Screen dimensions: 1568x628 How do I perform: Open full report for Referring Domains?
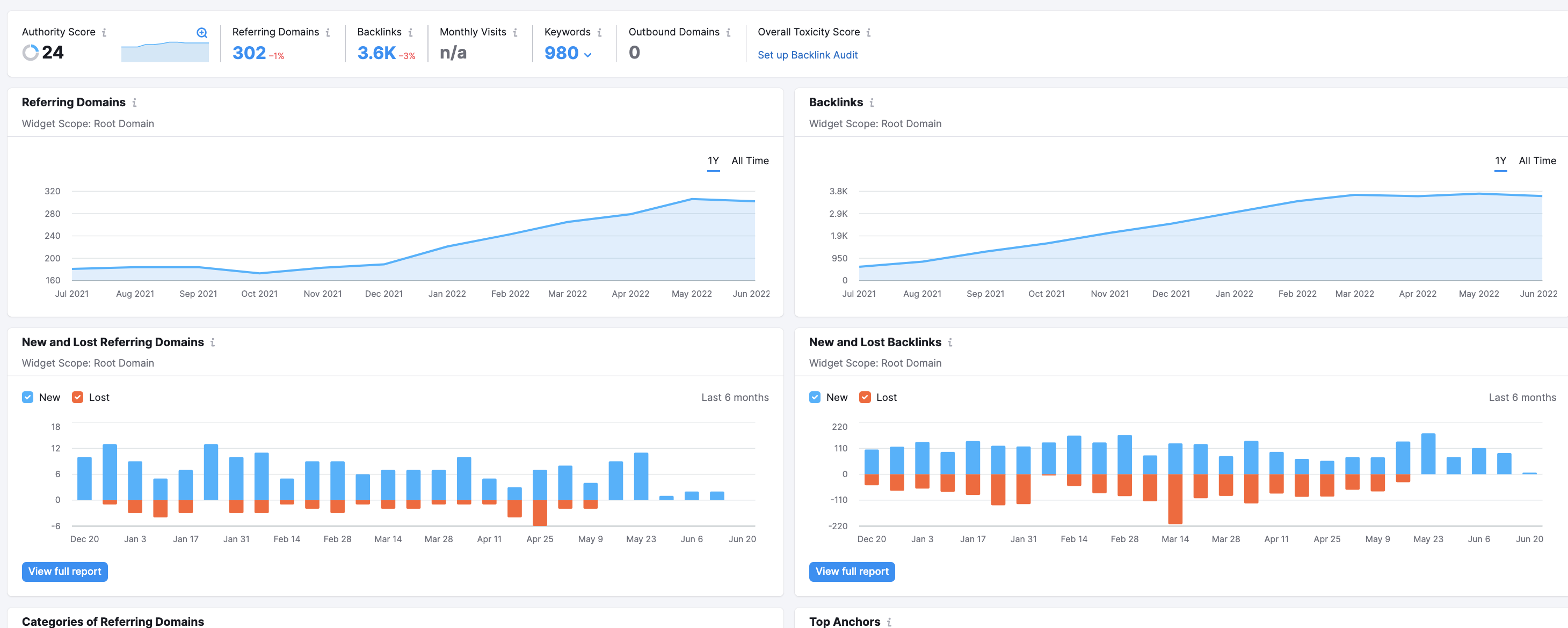pos(64,572)
